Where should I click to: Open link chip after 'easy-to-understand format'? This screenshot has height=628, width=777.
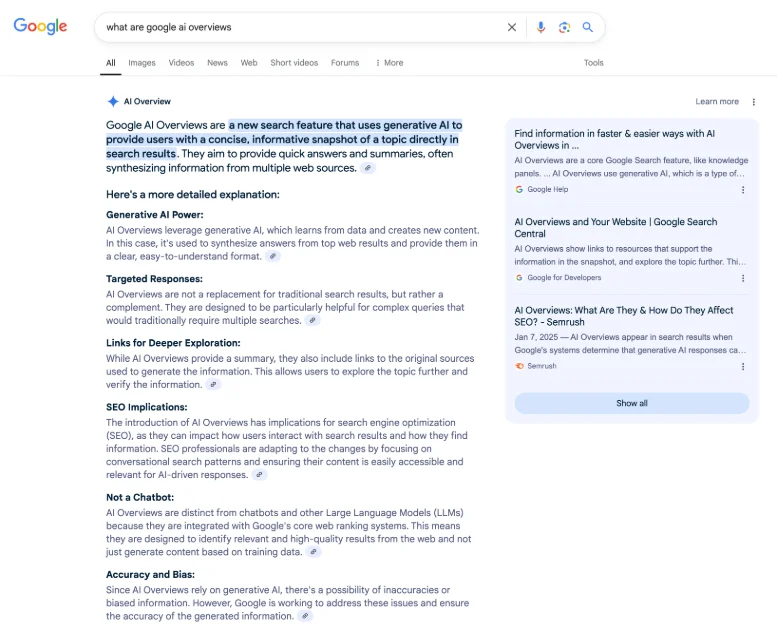(273, 256)
